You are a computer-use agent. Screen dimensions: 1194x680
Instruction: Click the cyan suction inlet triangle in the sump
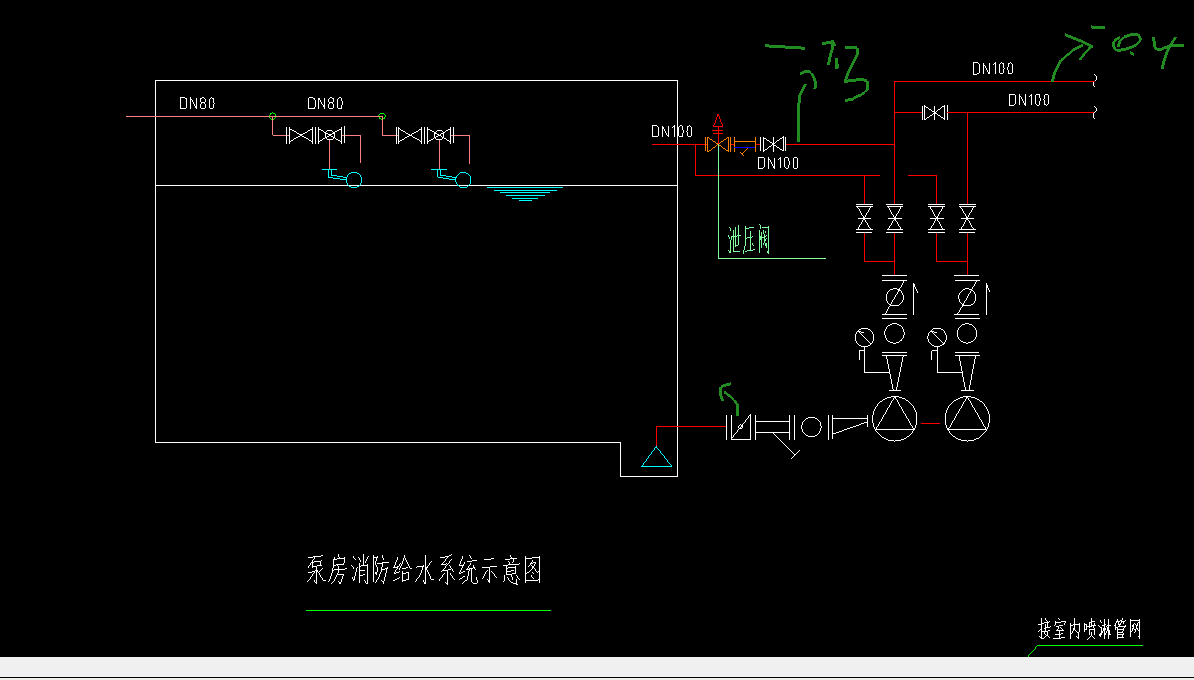656,456
